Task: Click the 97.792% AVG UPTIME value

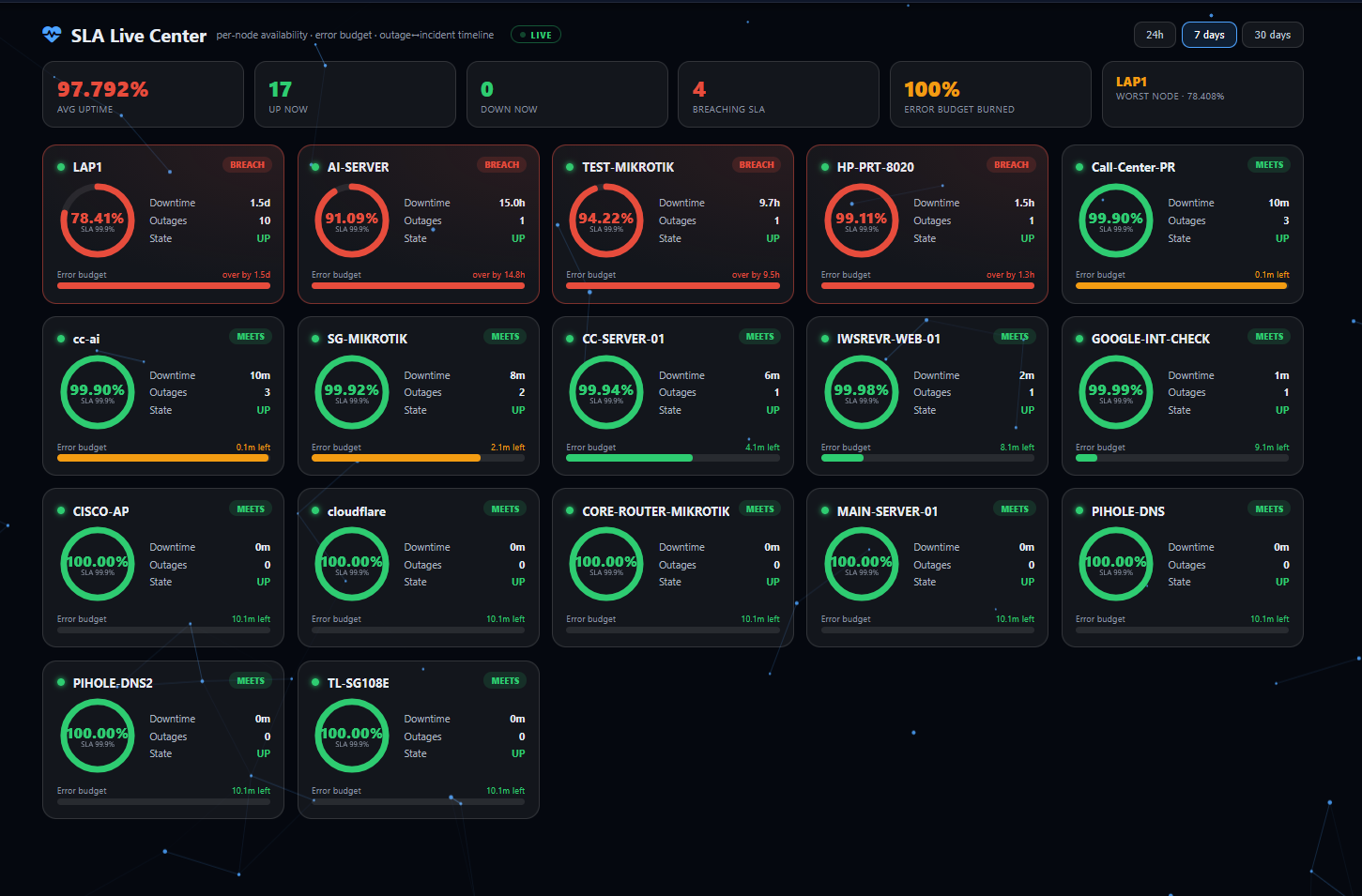Action: pos(102,89)
